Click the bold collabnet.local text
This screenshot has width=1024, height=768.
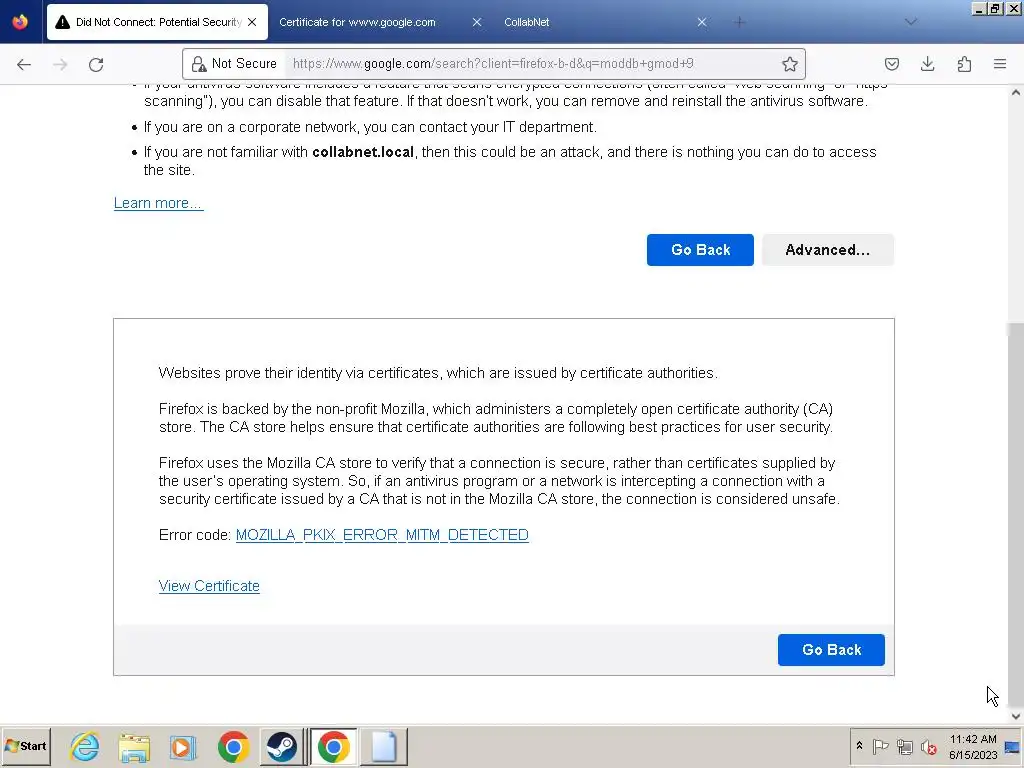pos(363,152)
